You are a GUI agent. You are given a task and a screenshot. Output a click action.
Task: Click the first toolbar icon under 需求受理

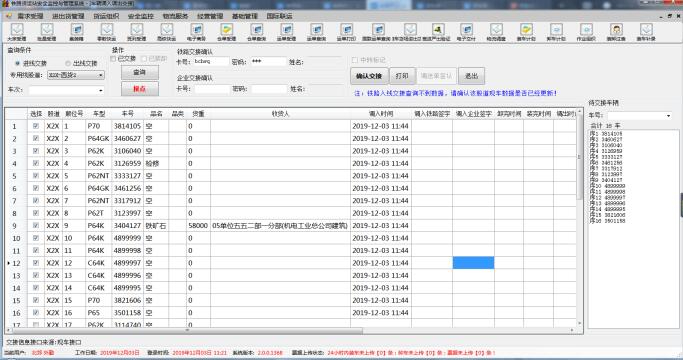pyautogui.click(x=17, y=32)
